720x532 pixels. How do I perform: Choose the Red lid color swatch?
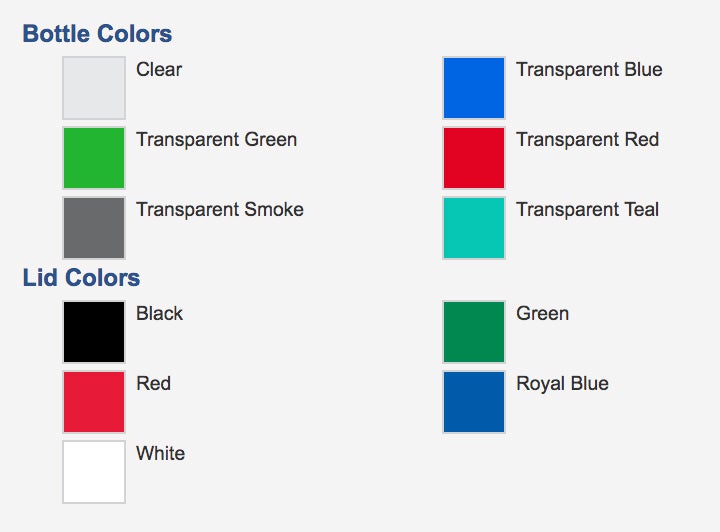click(x=94, y=402)
